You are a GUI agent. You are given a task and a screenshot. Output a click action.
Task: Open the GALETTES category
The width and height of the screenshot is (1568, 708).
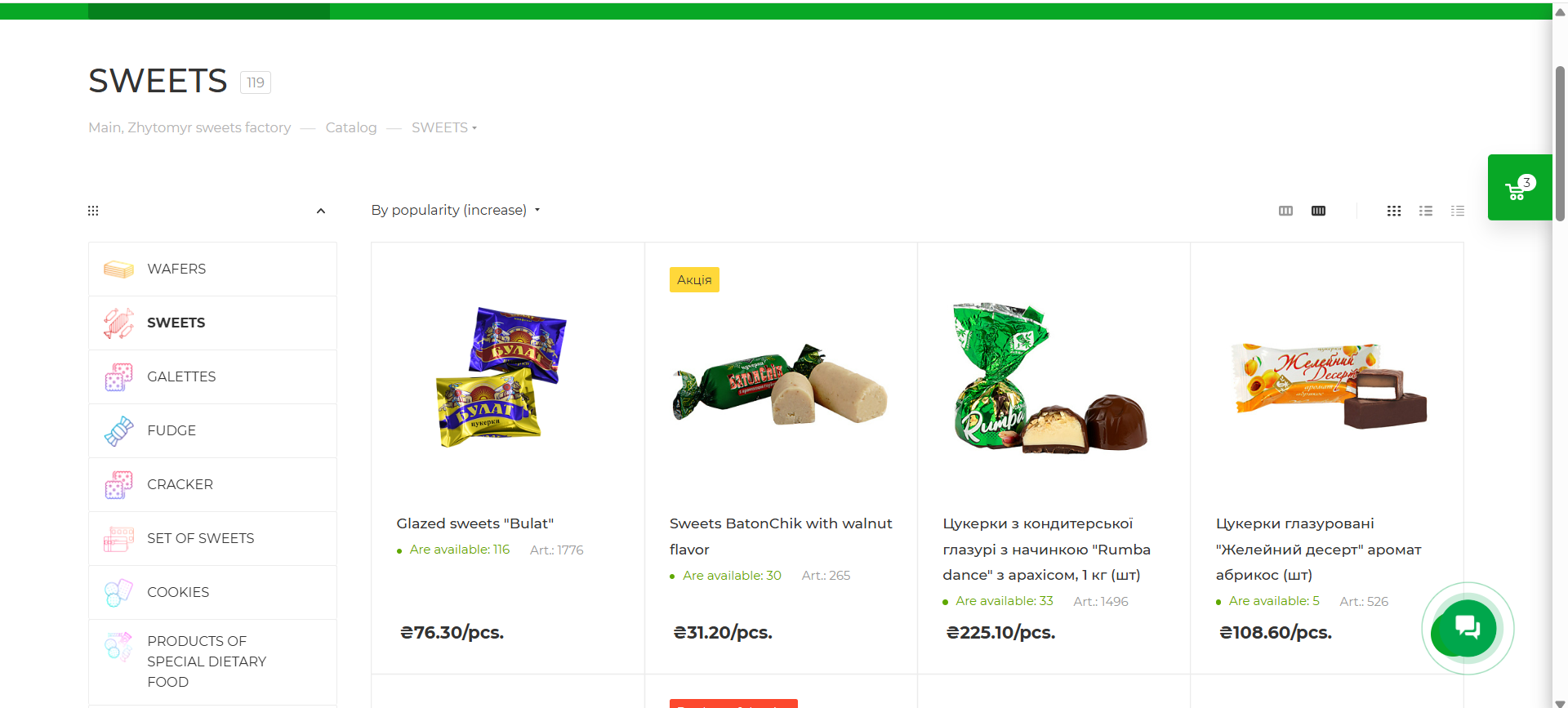click(212, 376)
